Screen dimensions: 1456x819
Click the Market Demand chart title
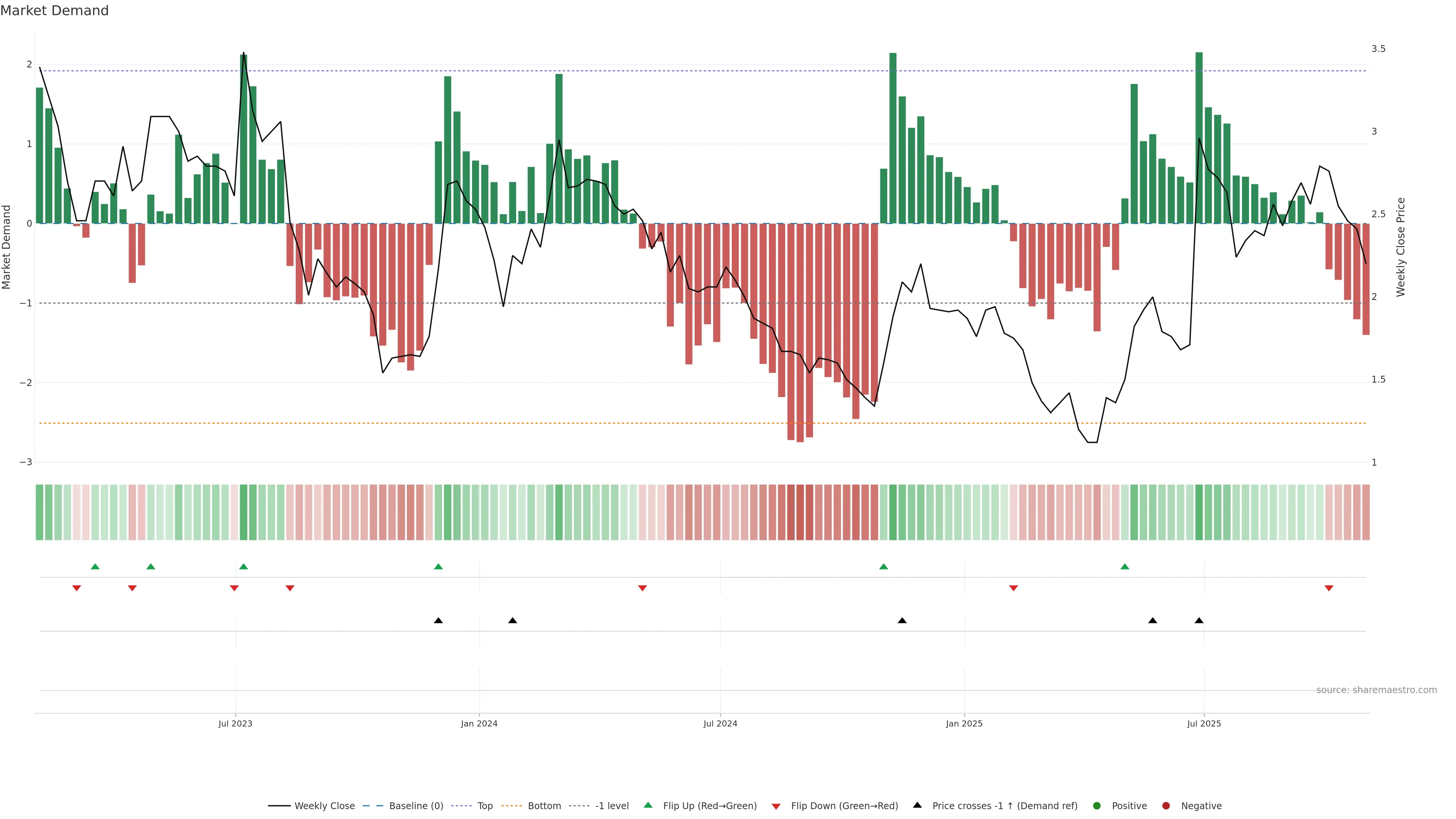(54, 11)
